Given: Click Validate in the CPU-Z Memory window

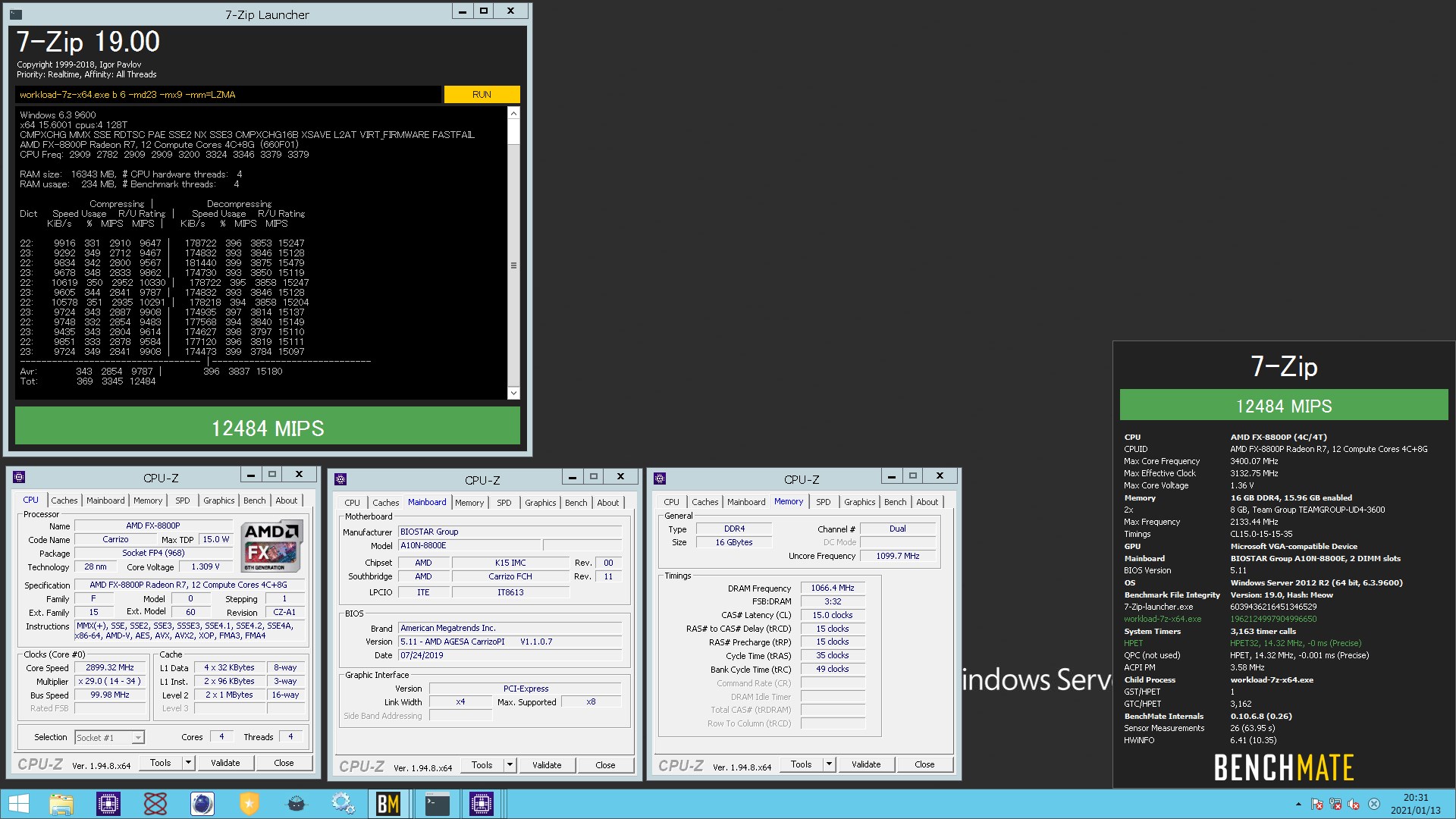Looking at the screenshot, I should 866,764.
